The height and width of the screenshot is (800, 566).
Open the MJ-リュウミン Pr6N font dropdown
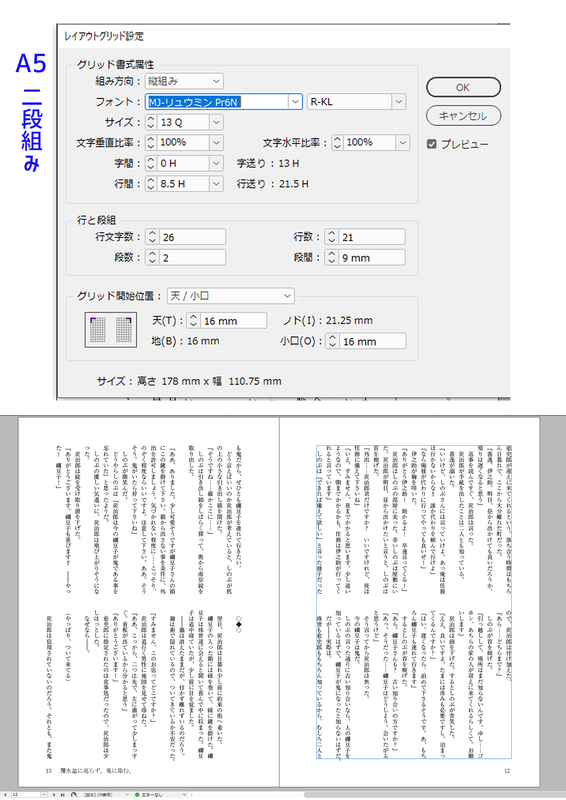[x=296, y=102]
